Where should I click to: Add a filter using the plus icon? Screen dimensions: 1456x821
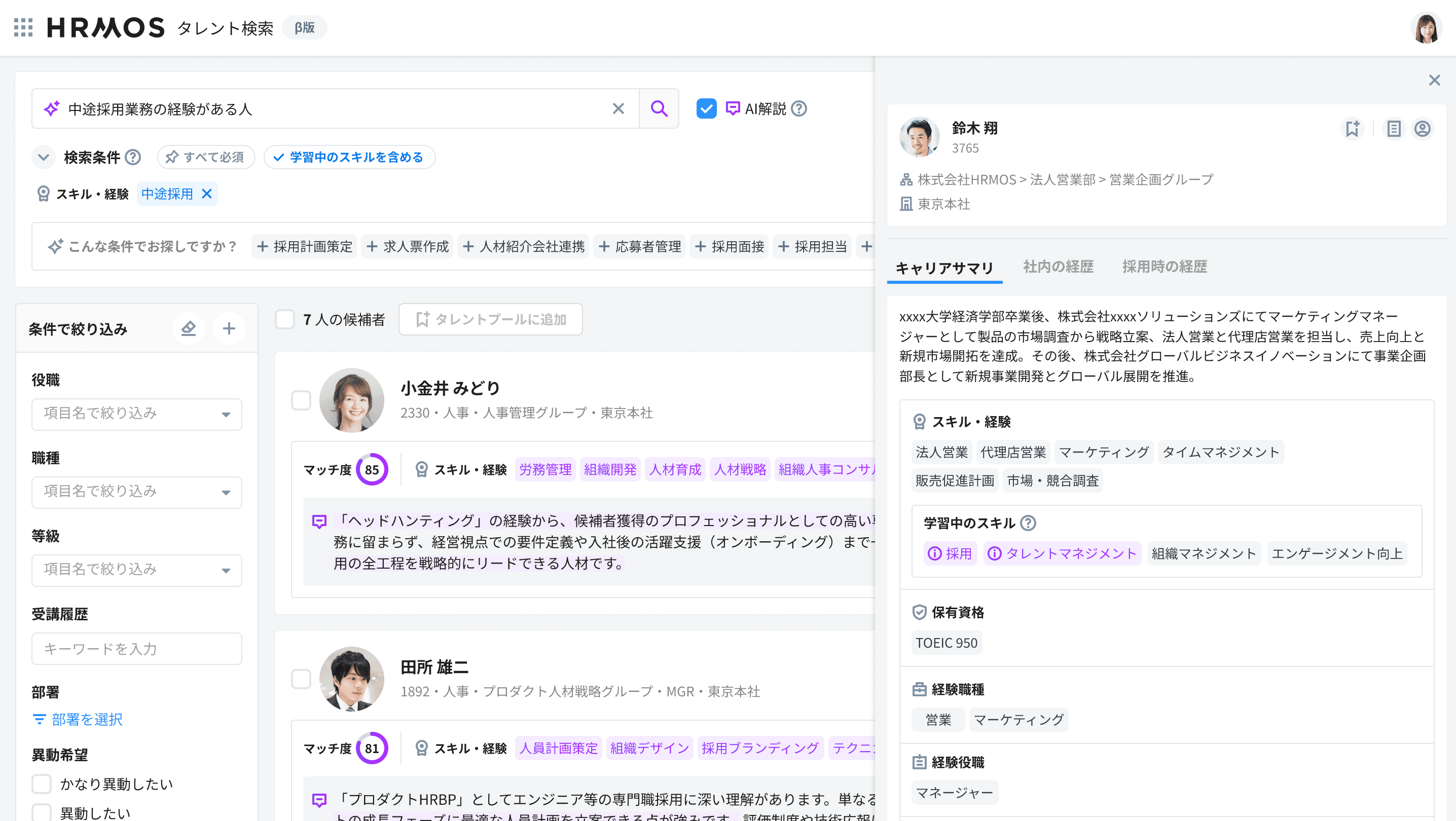pos(229,328)
